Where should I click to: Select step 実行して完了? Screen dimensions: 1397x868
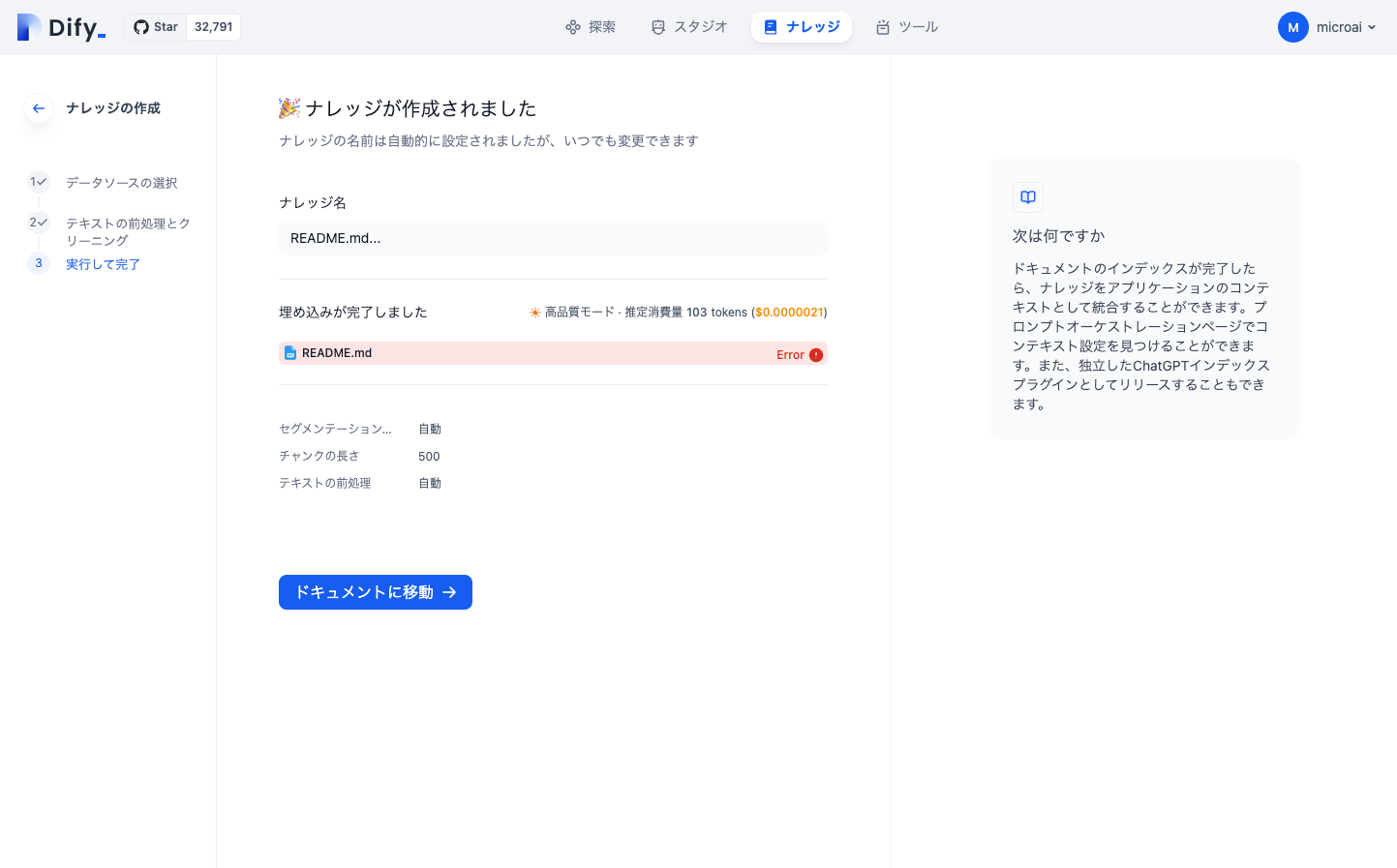(103, 264)
